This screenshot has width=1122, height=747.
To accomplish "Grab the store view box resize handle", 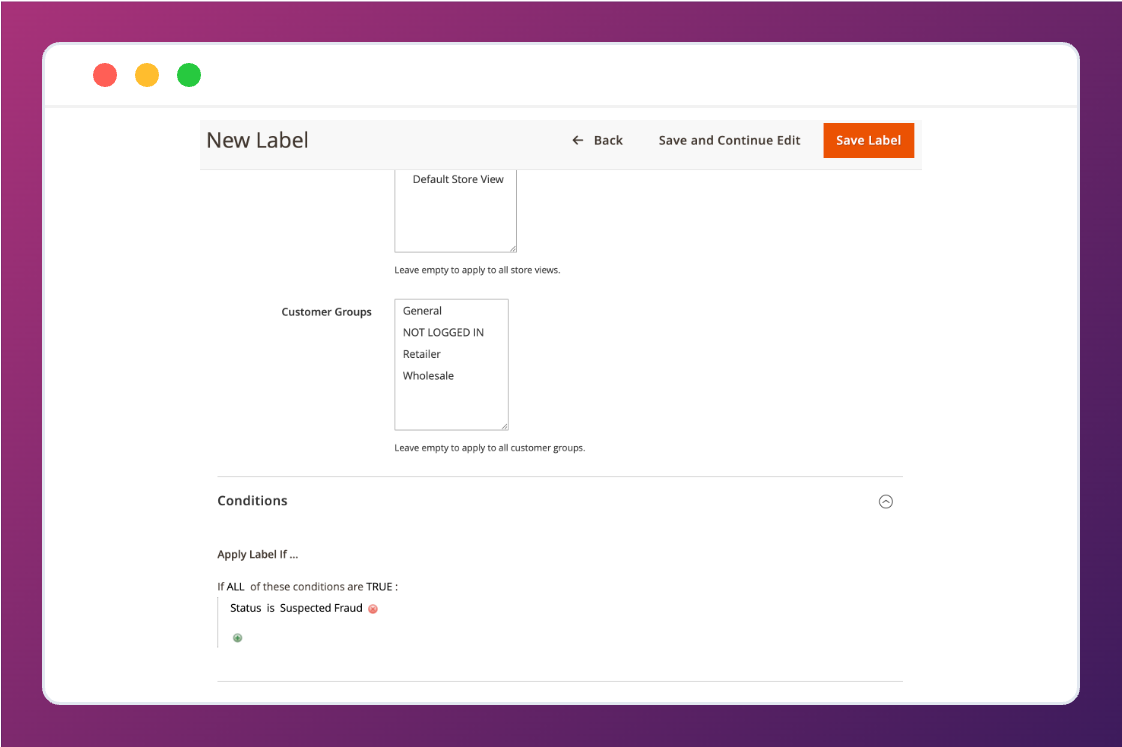I will point(512,248).
